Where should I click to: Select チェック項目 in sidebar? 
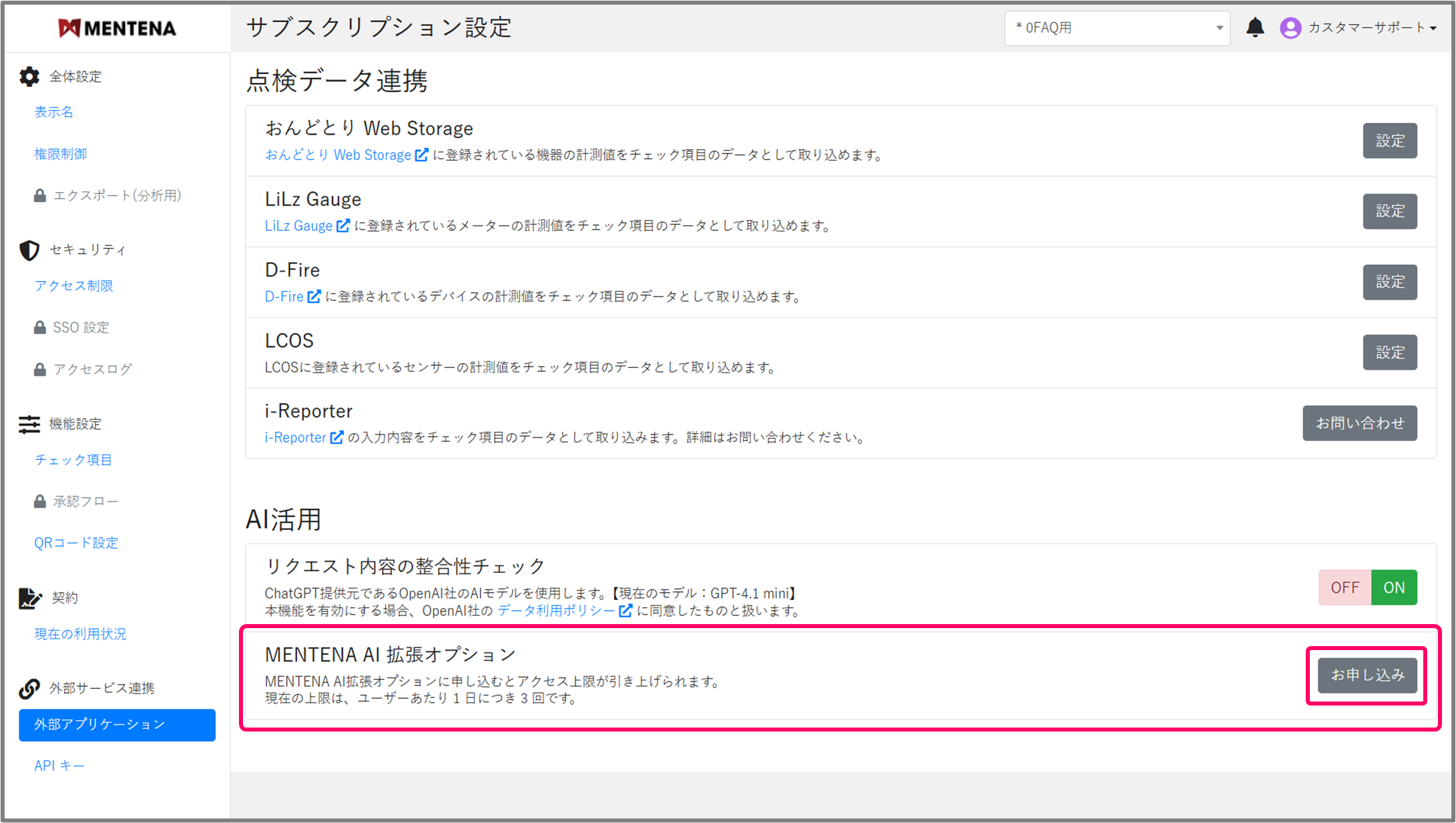click(x=73, y=460)
